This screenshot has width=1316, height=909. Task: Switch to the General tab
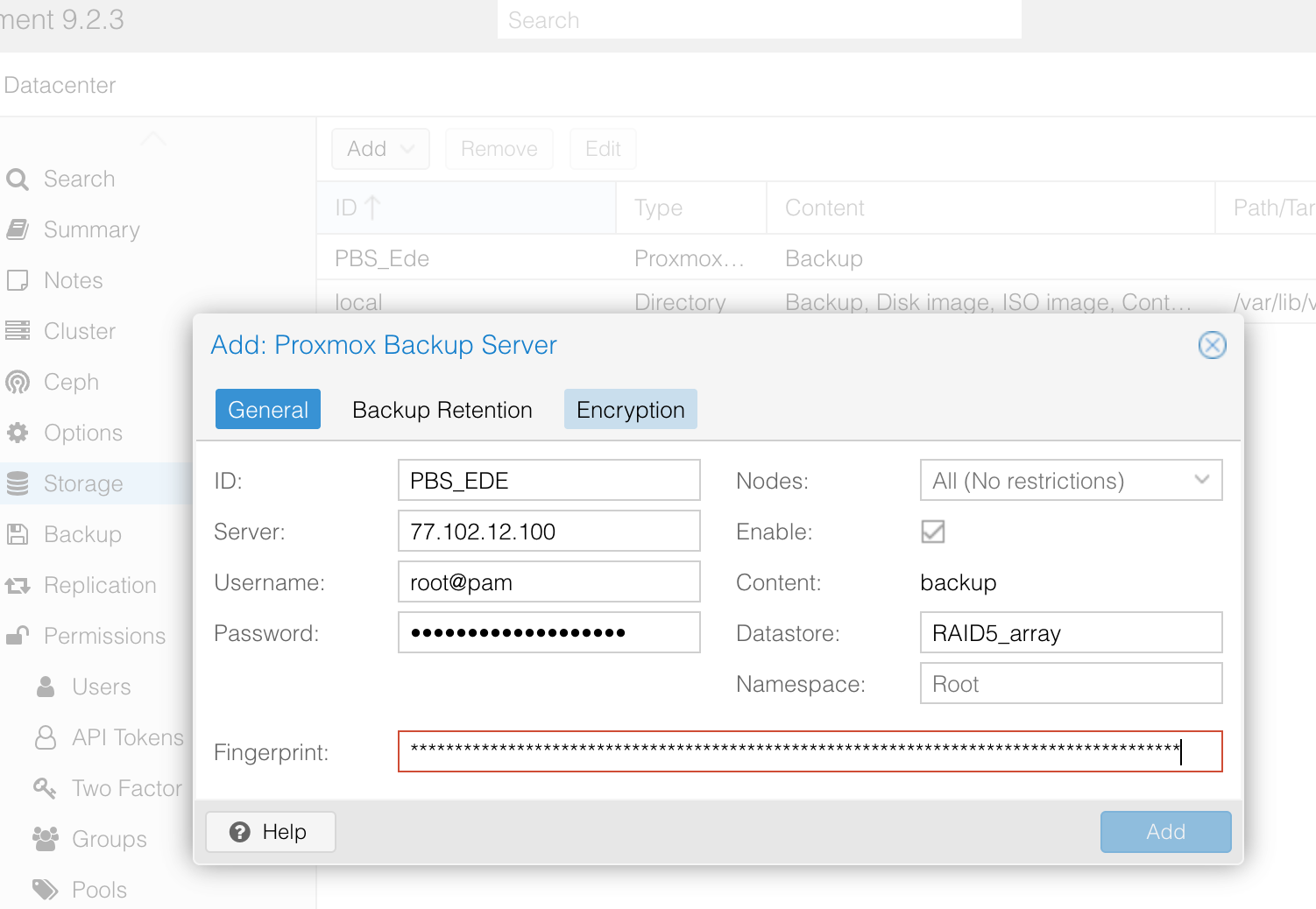click(x=268, y=410)
